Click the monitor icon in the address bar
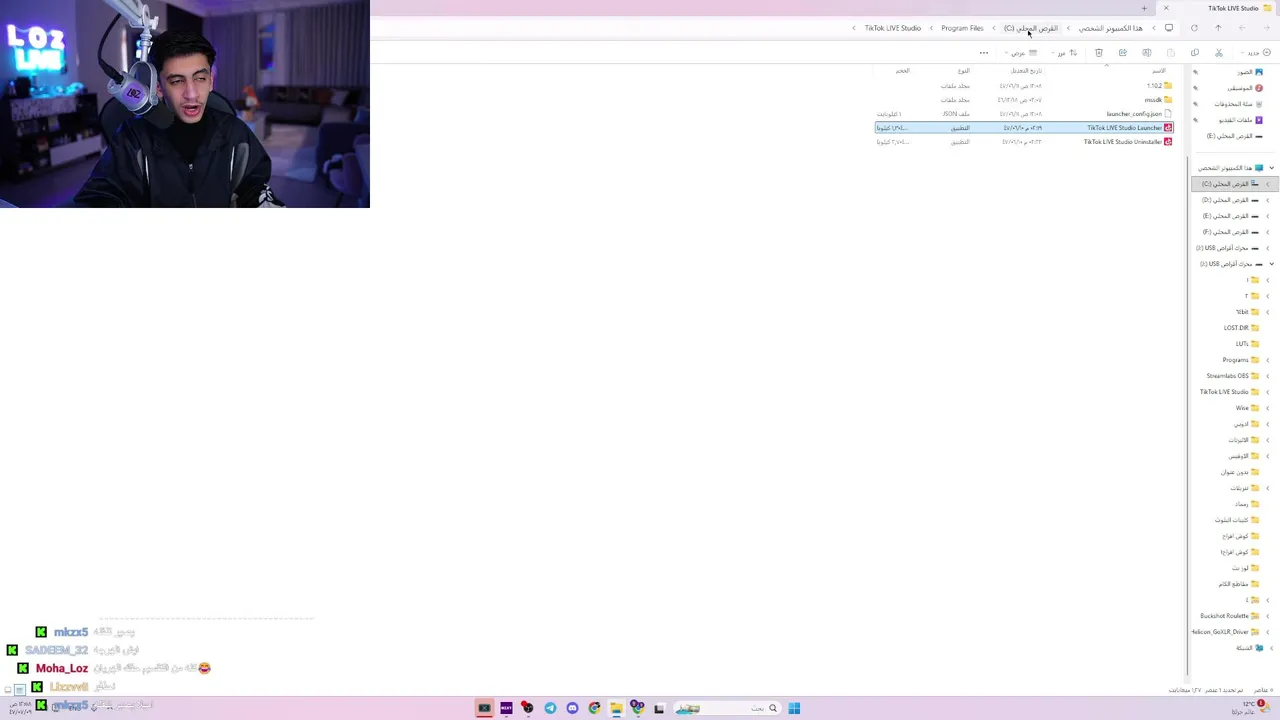Image resolution: width=1280 pixels, height=720 pixels. [x=1169, y=28]
